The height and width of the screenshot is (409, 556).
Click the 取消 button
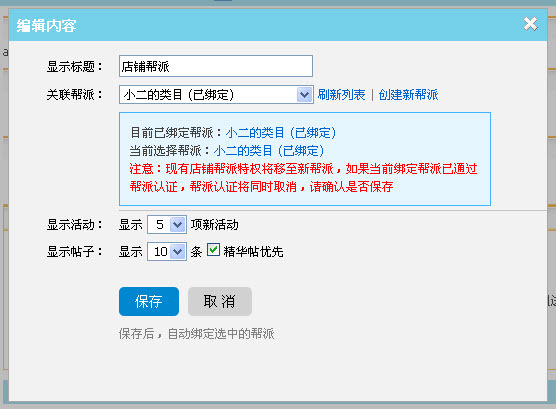coord(220,302)
